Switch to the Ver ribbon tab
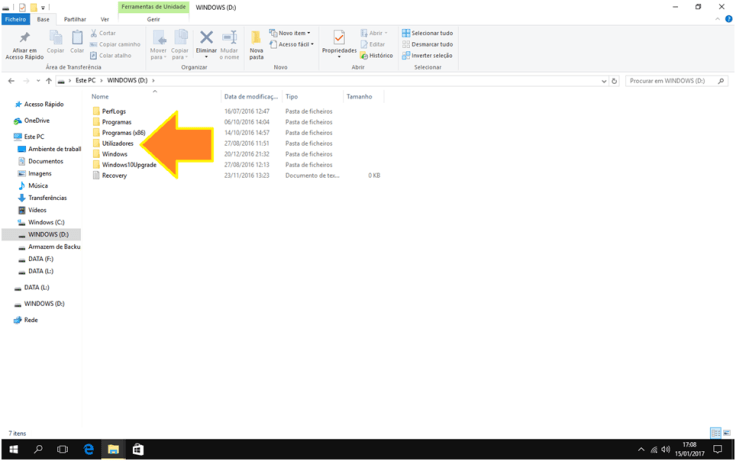 [x=104, y=19]
